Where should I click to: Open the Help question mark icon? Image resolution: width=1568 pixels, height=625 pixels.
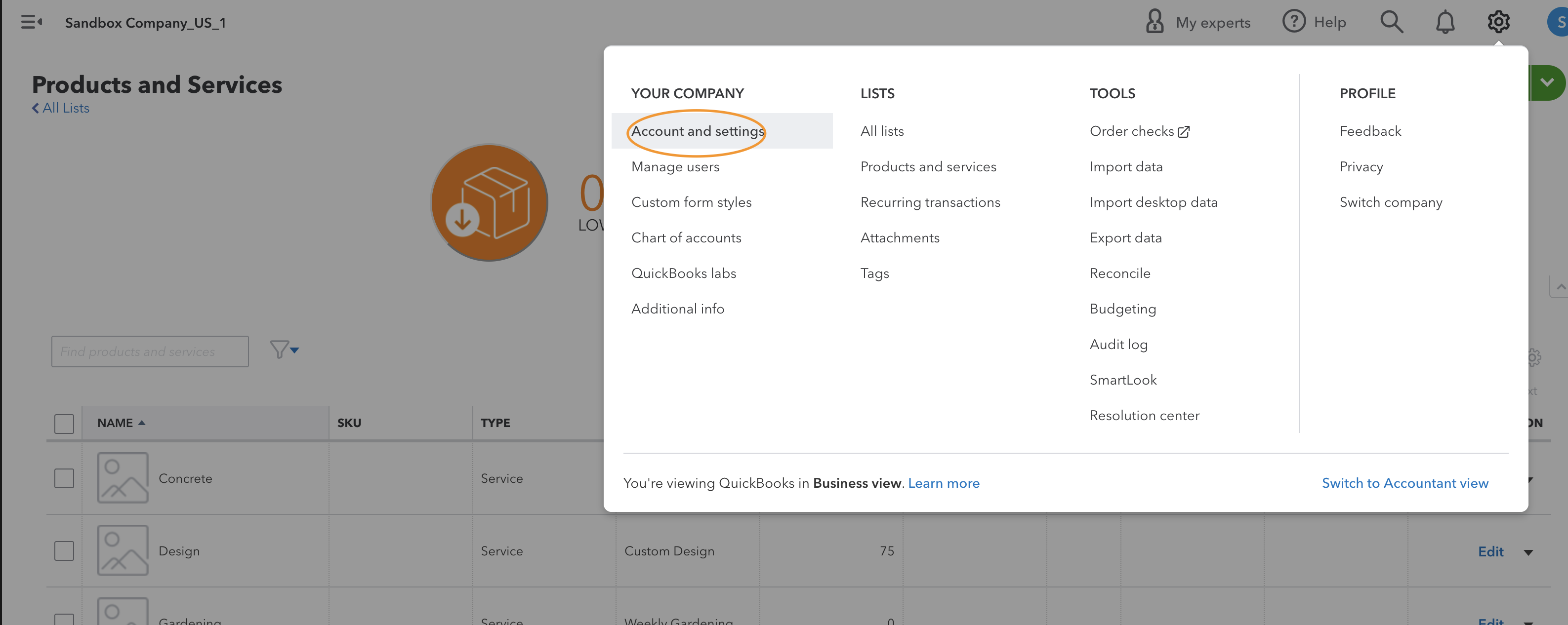(x=1293, y=22)
